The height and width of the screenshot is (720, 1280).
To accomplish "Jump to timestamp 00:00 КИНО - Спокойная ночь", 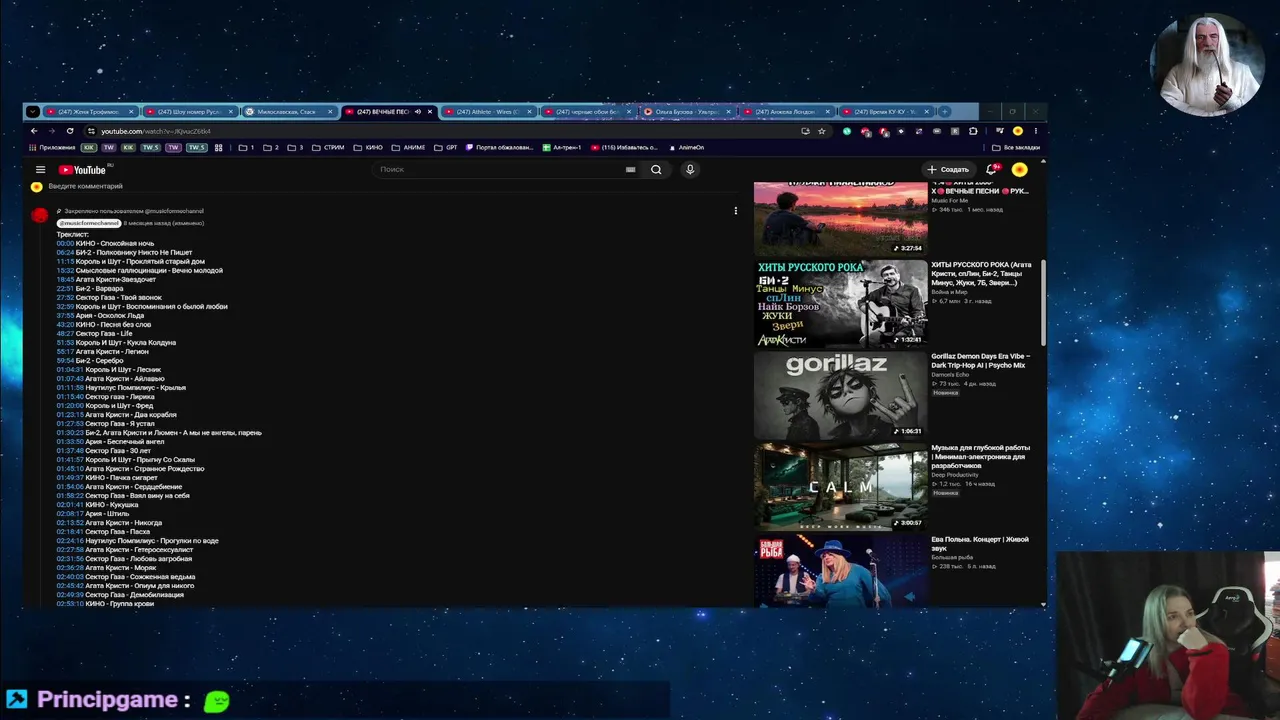I will pos(65,244).
